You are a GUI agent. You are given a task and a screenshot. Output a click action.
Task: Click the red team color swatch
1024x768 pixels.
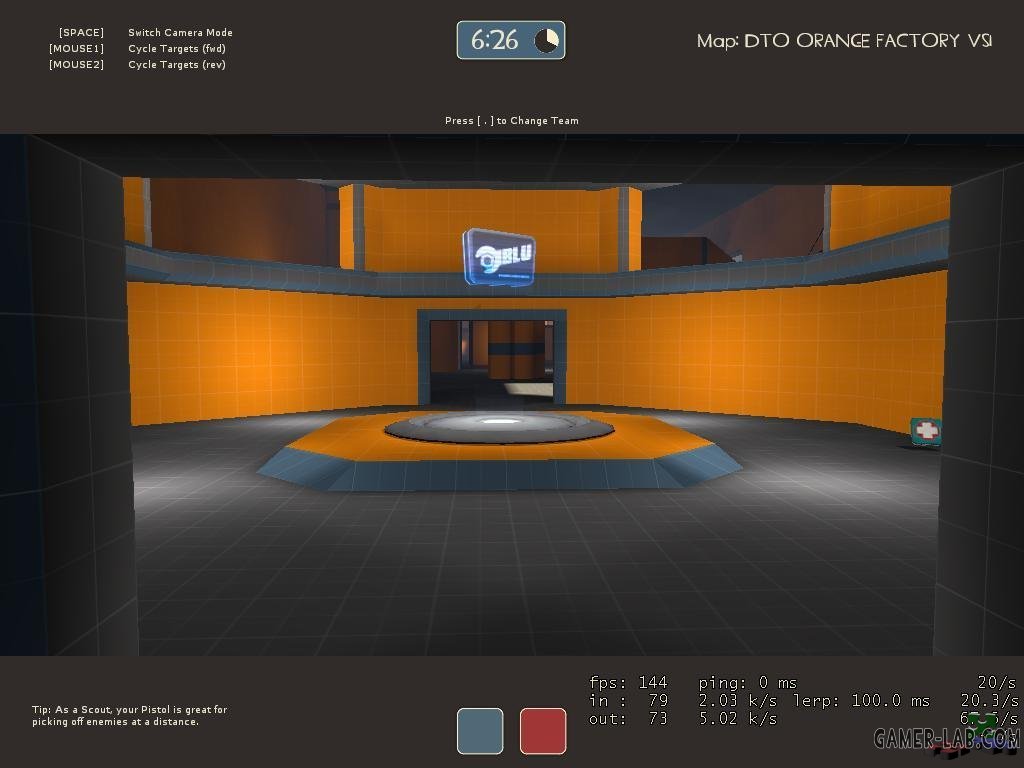tap(543, 731)
